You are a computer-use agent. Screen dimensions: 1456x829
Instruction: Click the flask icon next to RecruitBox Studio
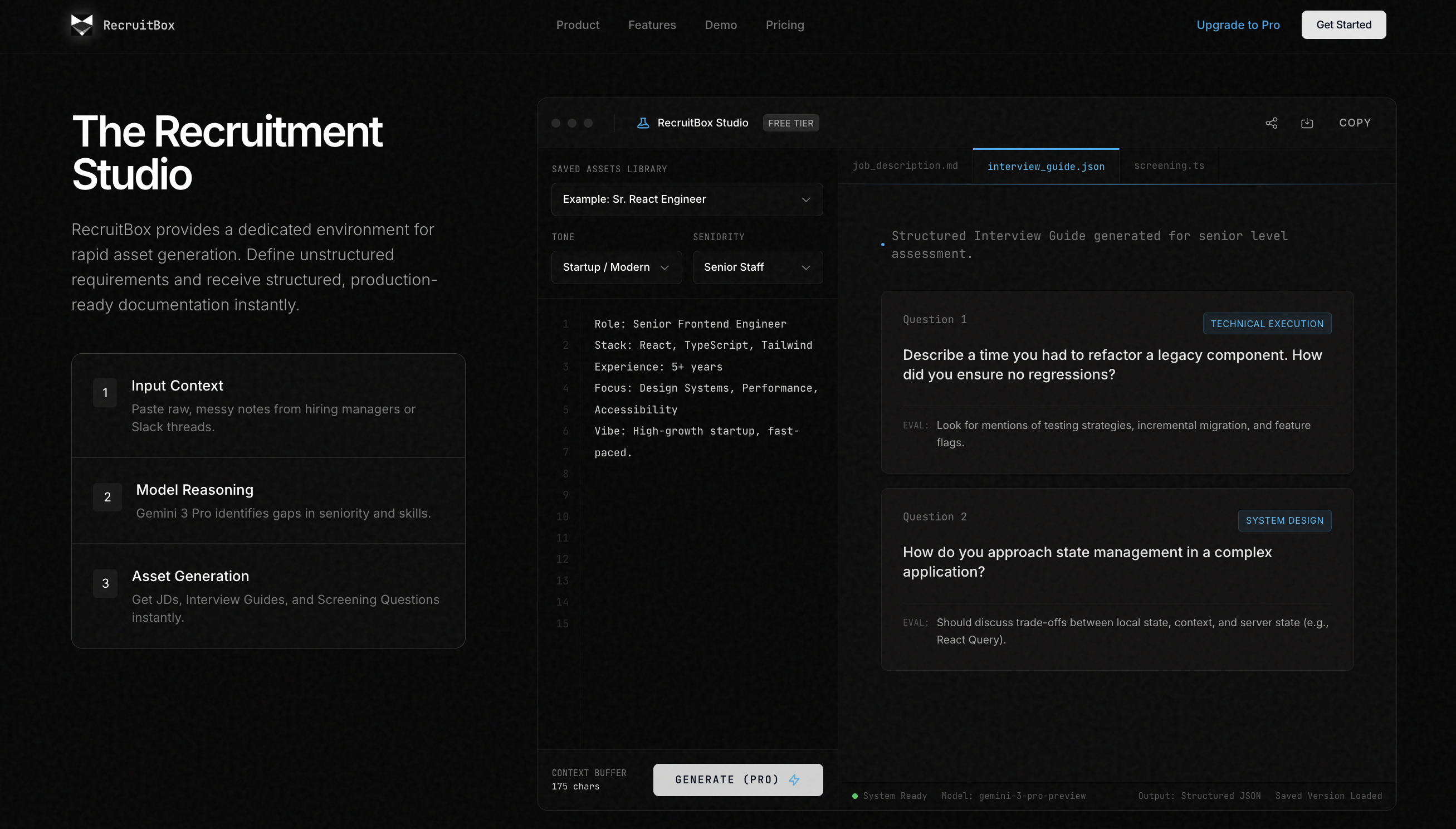coord(643,123)
